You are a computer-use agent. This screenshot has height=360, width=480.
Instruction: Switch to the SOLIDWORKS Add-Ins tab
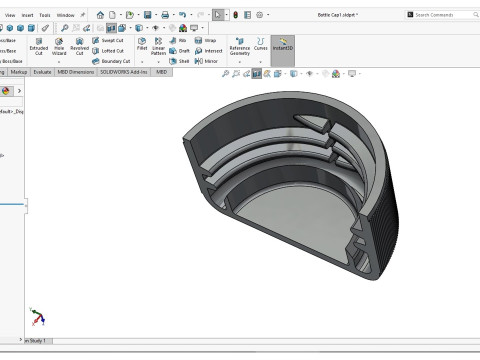coord(124,72)
